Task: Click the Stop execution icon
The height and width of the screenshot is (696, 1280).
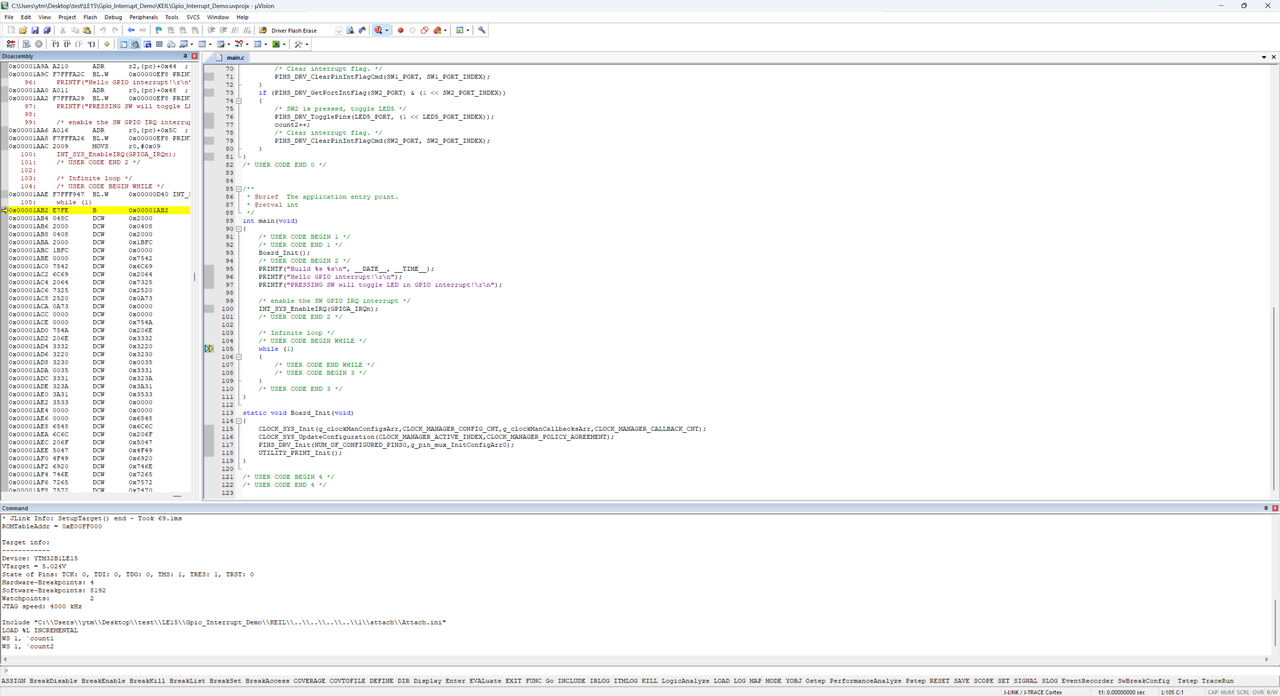Action: coord(39,44)
